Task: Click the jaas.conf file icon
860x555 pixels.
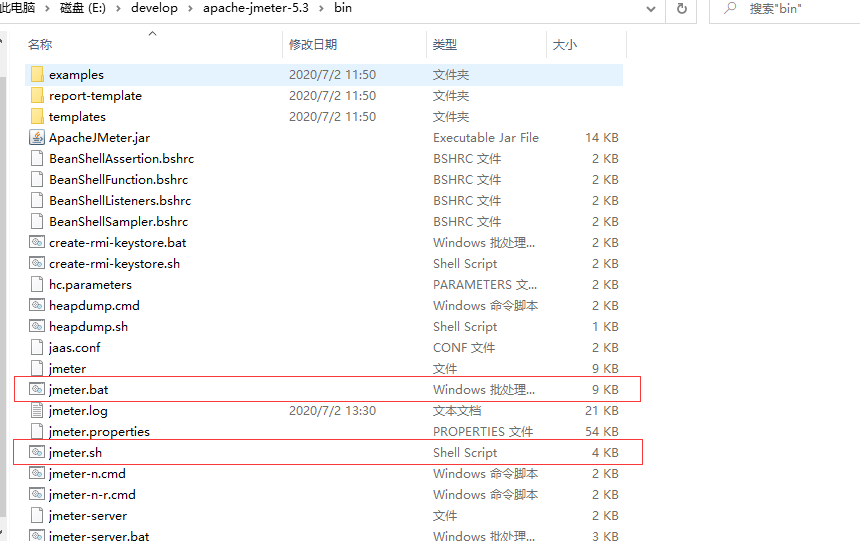Action: click(x=37, y=347)
